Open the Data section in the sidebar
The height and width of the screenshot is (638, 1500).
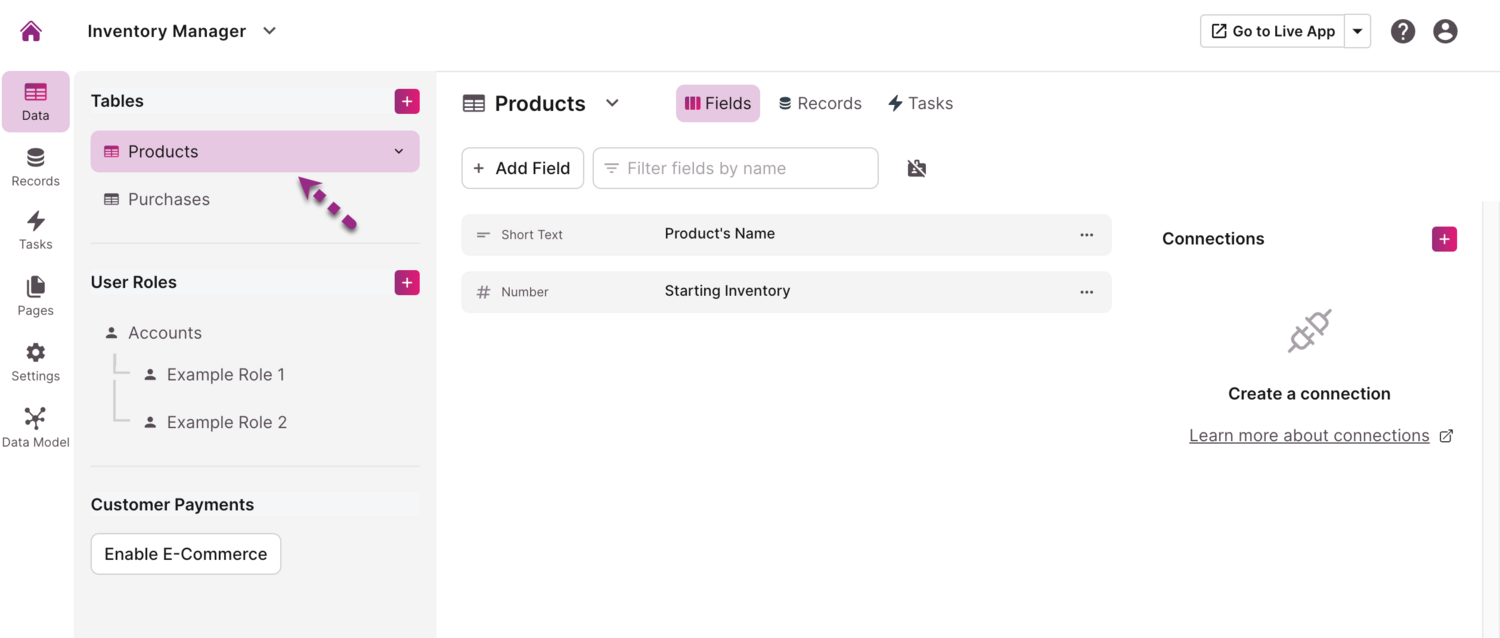tap(35, 100)
